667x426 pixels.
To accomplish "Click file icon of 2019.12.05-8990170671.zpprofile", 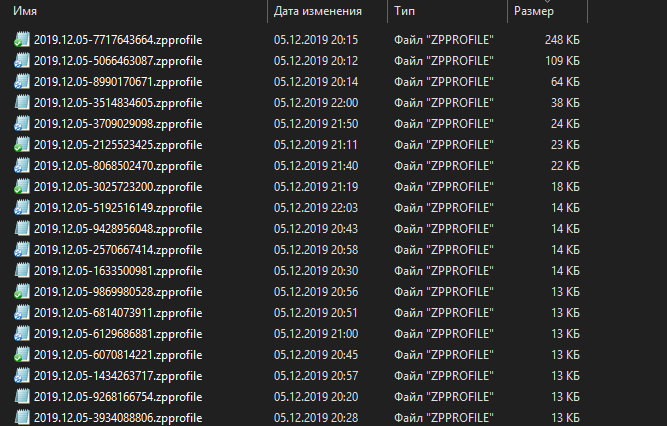I will 22,81.
